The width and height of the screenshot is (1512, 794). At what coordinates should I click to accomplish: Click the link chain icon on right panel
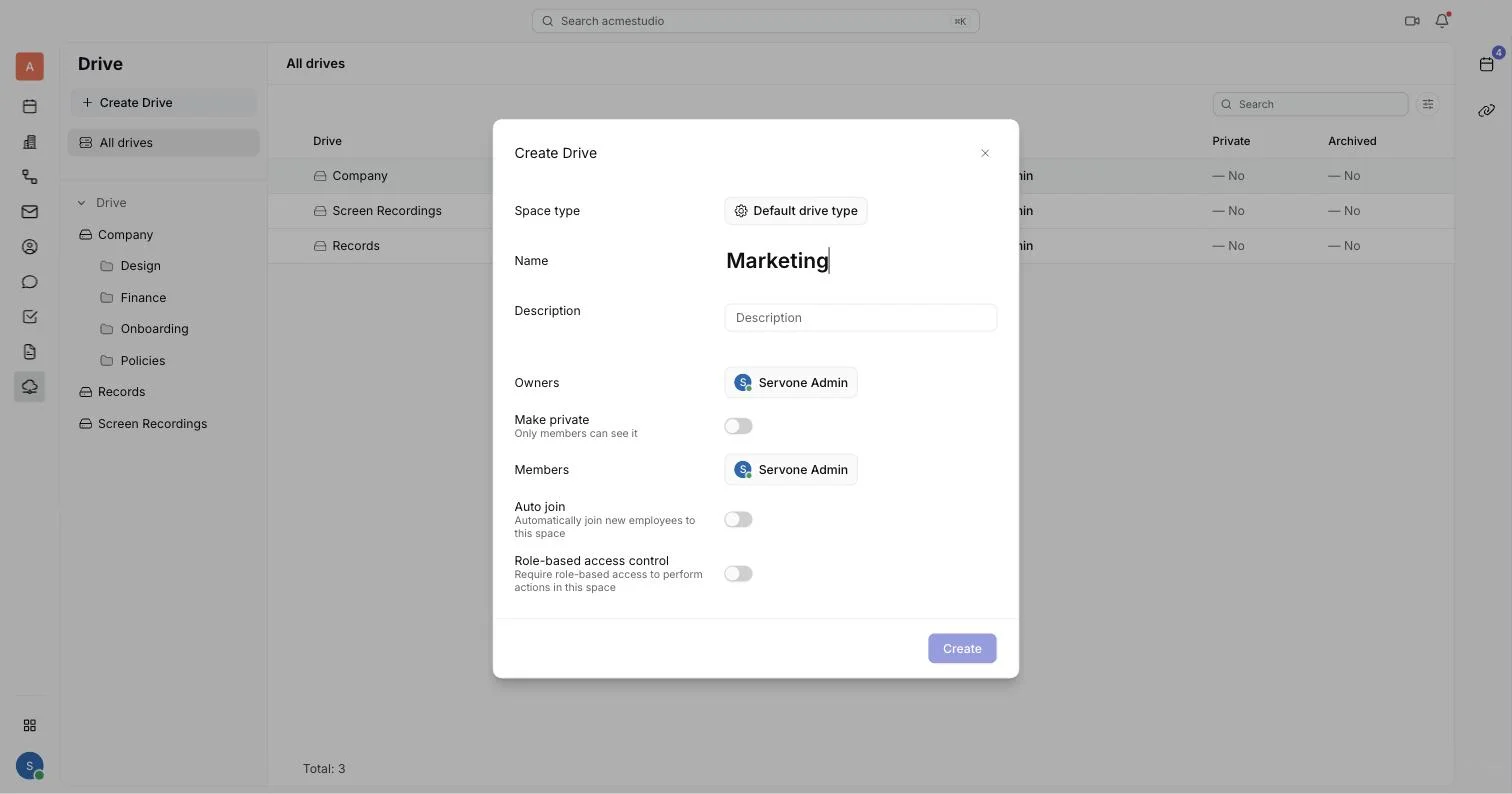click(1487, 110)
